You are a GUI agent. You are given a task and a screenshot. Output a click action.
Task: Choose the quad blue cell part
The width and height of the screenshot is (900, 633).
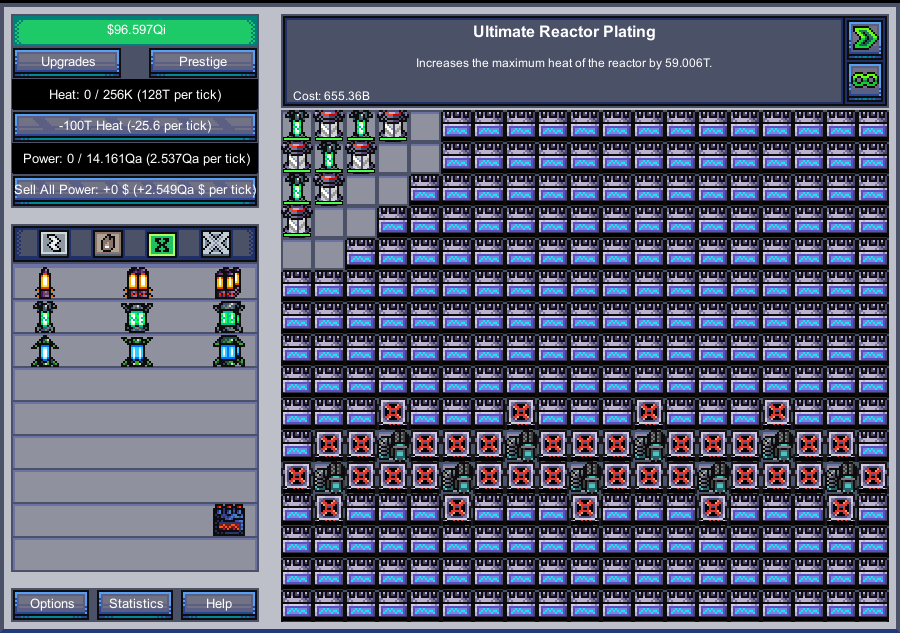[228, 351]
